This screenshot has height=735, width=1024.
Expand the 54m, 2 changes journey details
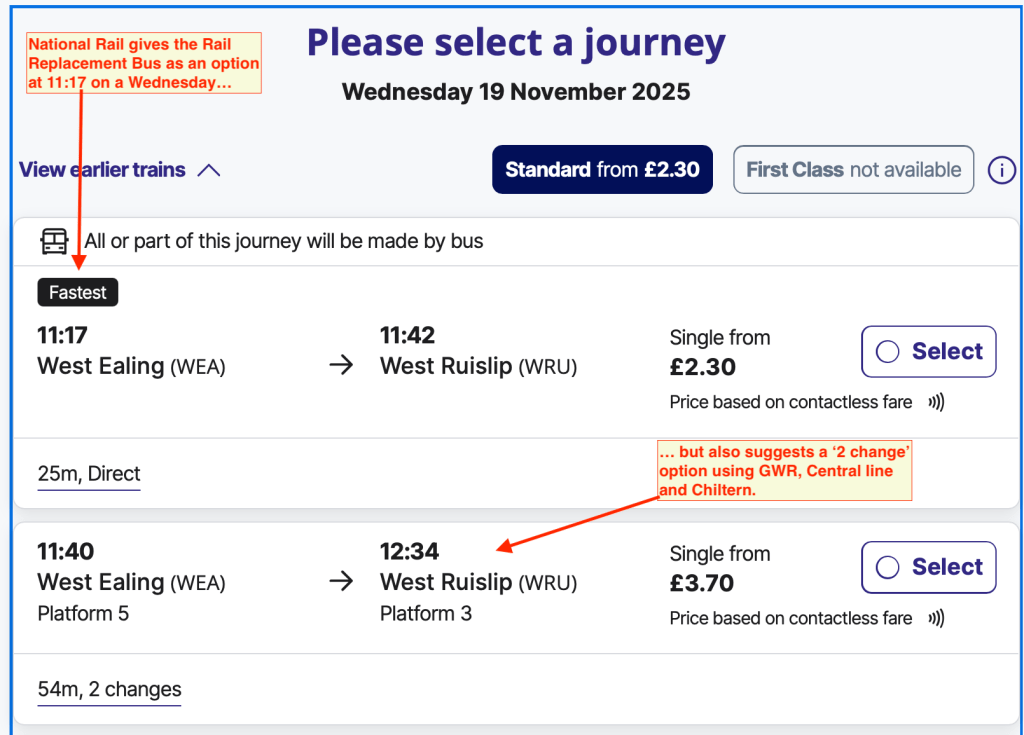[x=109, y=690]
